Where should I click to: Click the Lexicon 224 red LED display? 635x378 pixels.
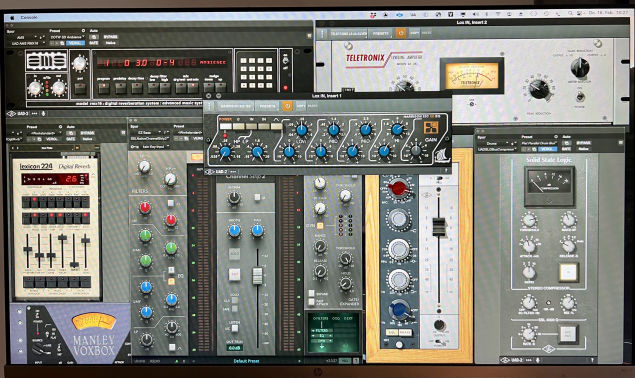(x=55, y=179)
